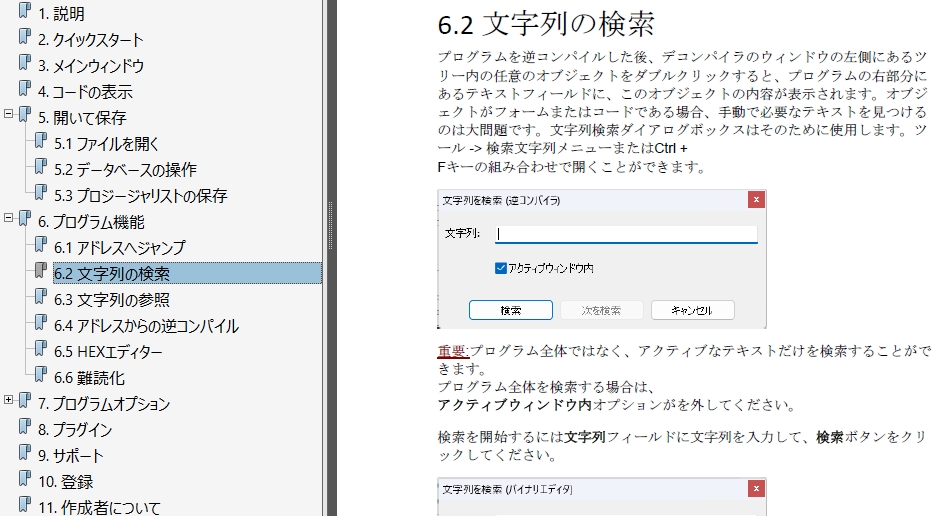Click the bookmark icon beside 8. プラグイン
940x516 pixels.
click(25, 427)
